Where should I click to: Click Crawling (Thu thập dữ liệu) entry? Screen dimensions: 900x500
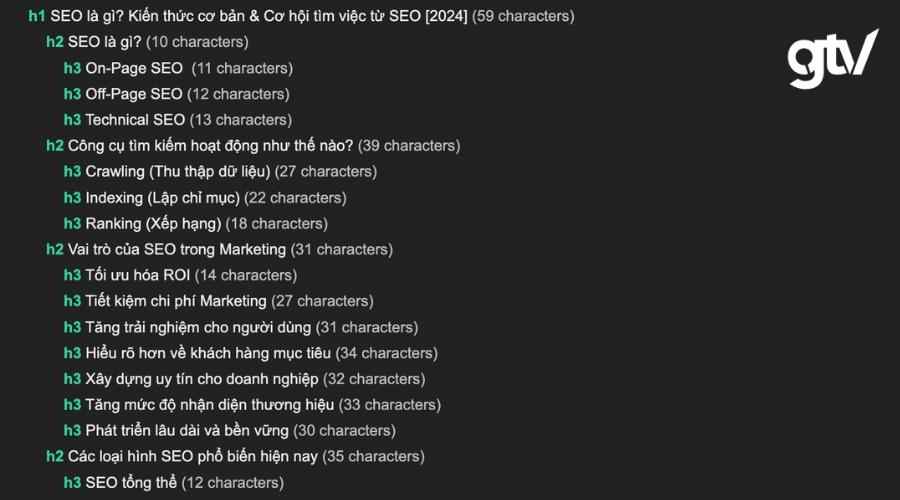[178, 171]
